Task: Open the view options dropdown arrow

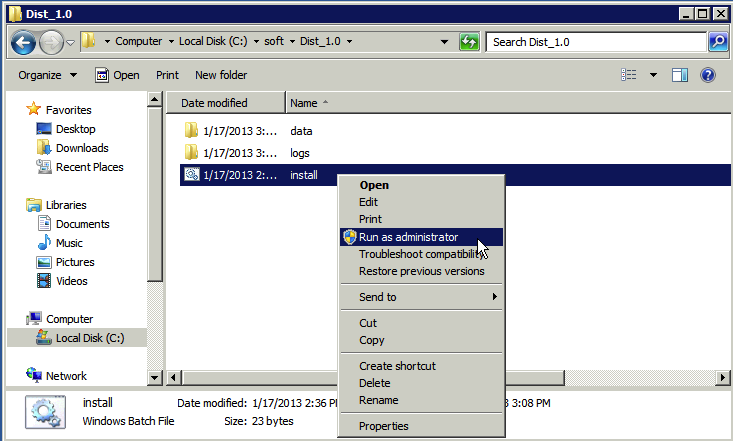Action: pyautogui.click(x=653, y=75)
